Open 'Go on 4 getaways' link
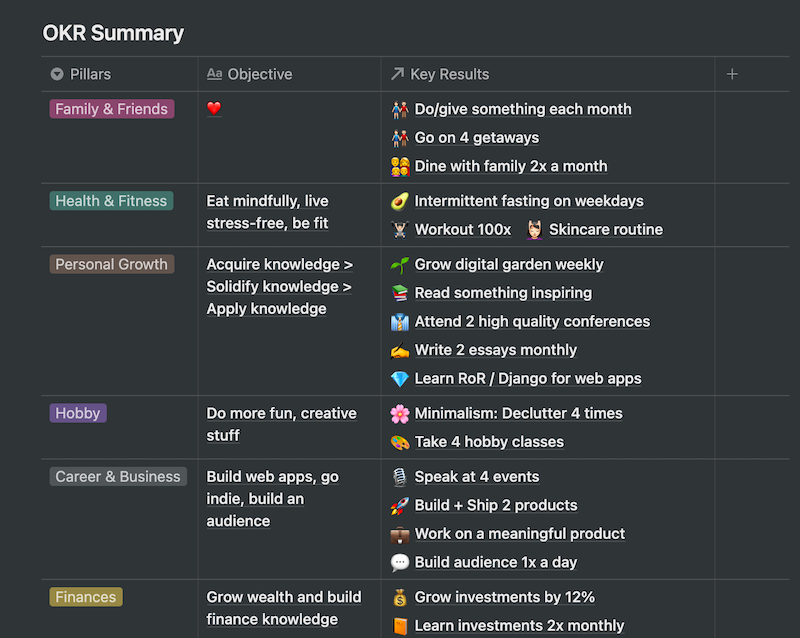 pos(477,138)
